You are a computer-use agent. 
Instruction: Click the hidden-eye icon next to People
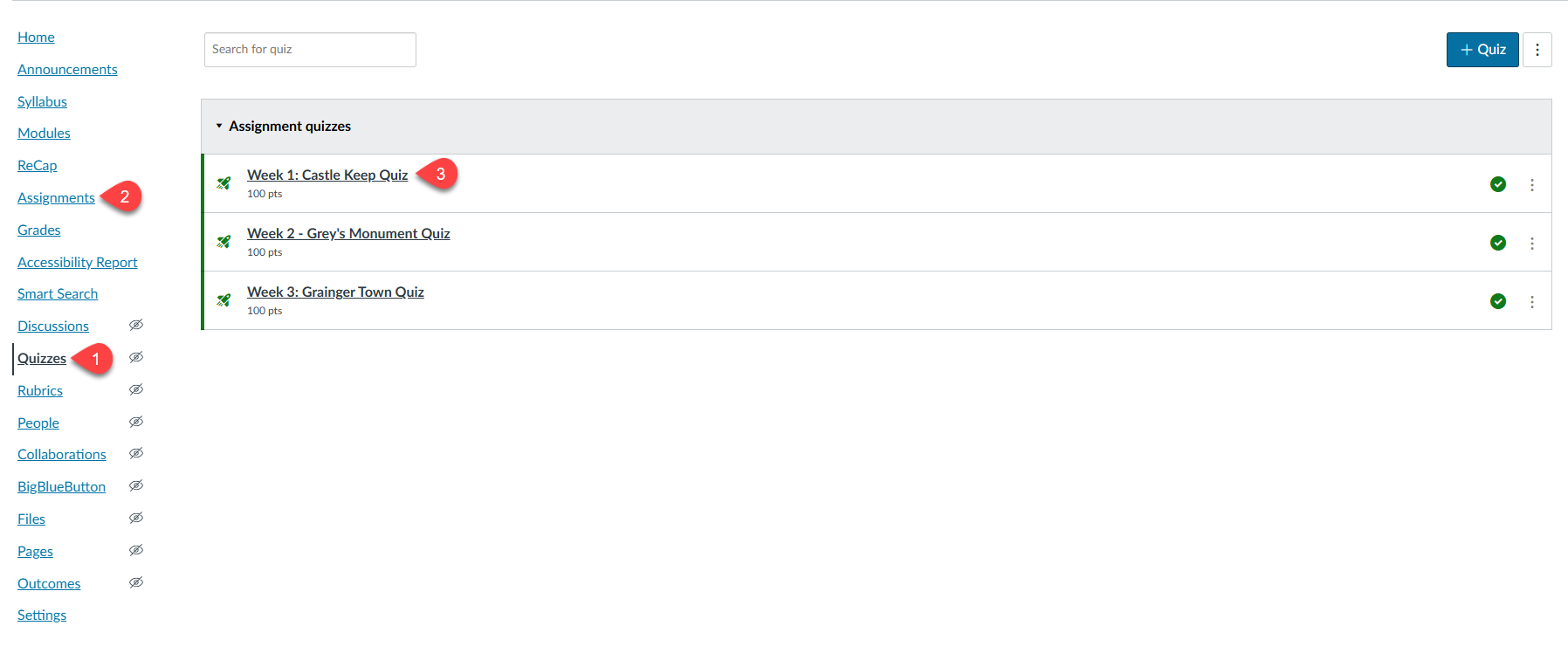coord(136,422)
